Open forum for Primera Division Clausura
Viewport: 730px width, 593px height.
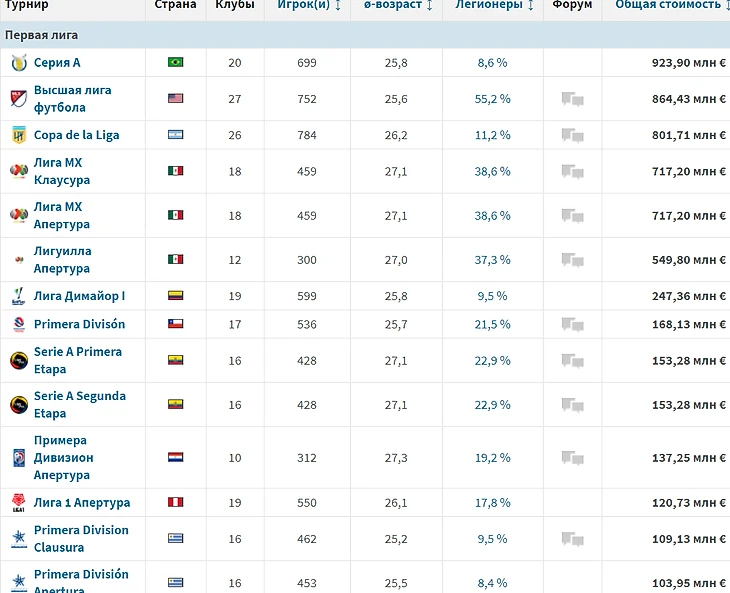pos(572,539)
